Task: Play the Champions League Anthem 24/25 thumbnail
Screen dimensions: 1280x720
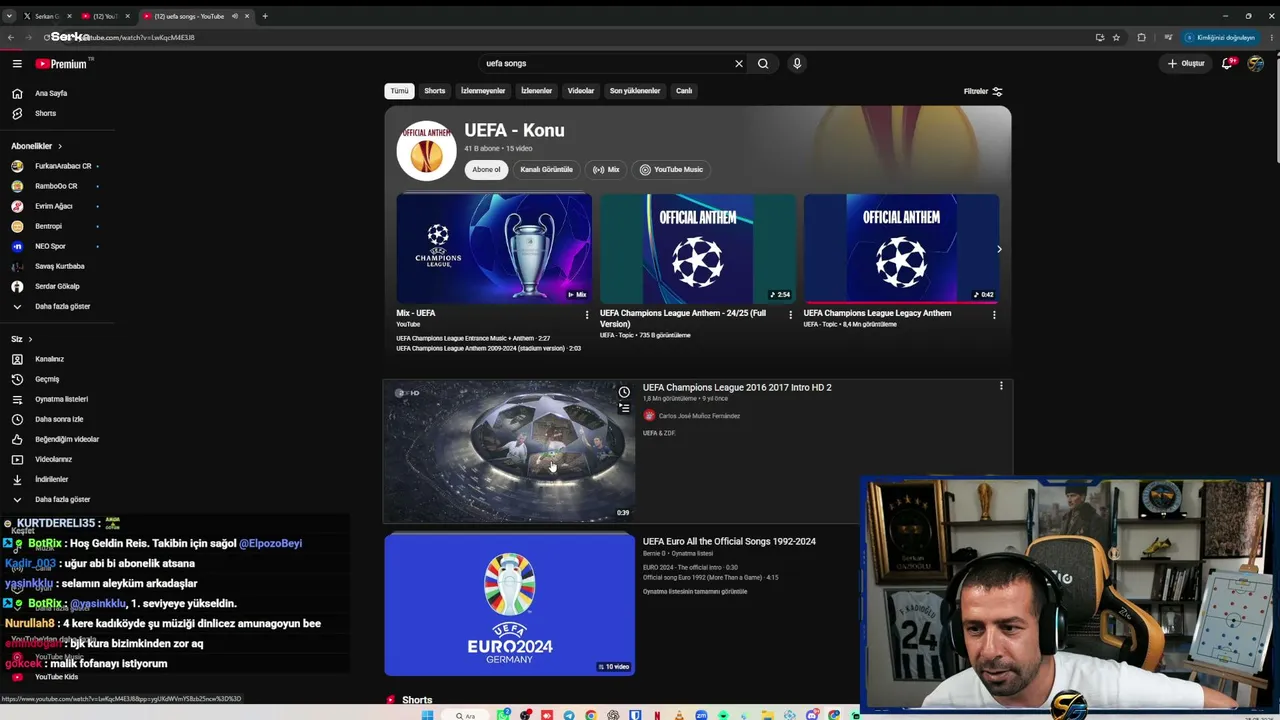Action: pyautogui.click(x=698, y=248)
